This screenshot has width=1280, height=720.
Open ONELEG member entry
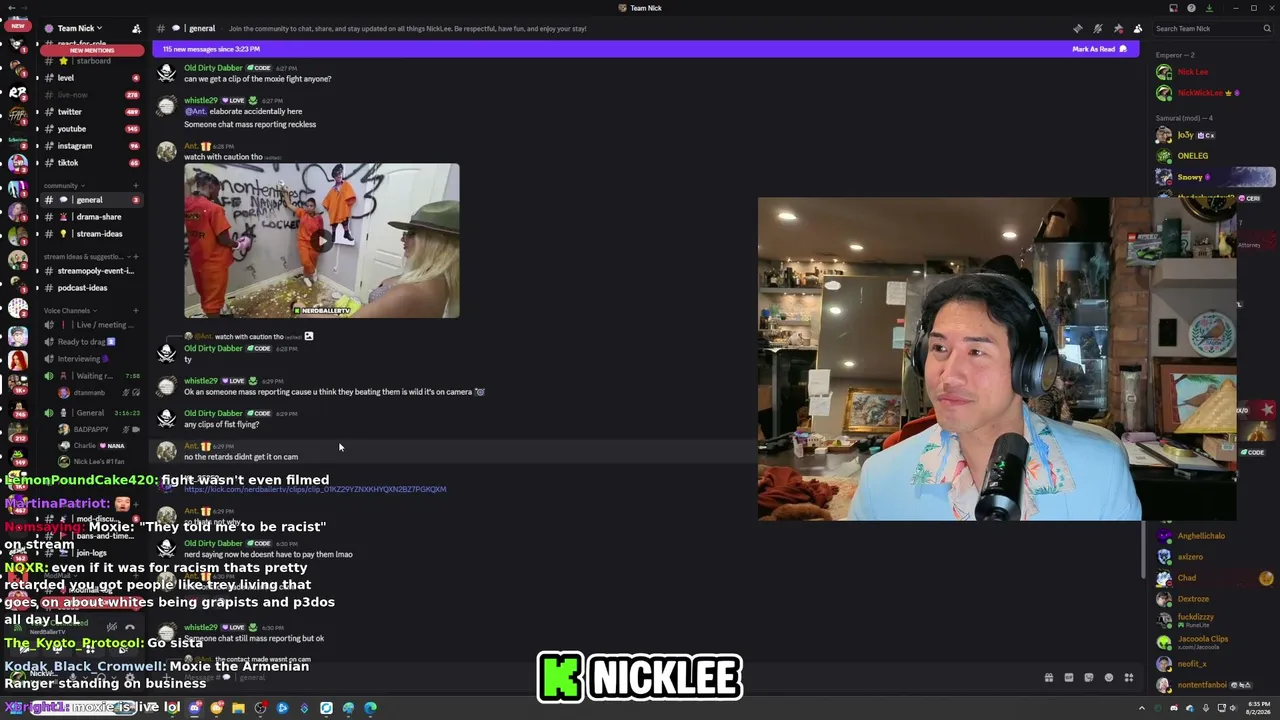[x=1214, y=156]
